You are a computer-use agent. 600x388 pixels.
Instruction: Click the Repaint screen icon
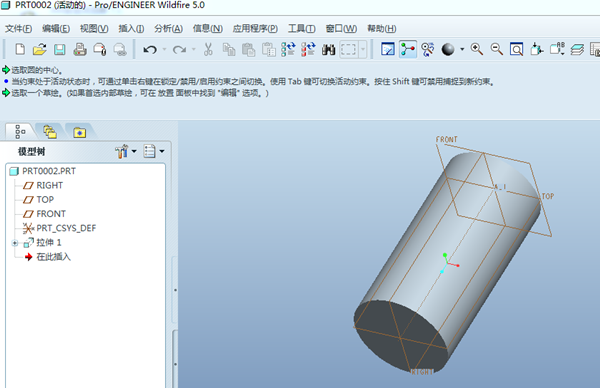[x=388, y=49]
